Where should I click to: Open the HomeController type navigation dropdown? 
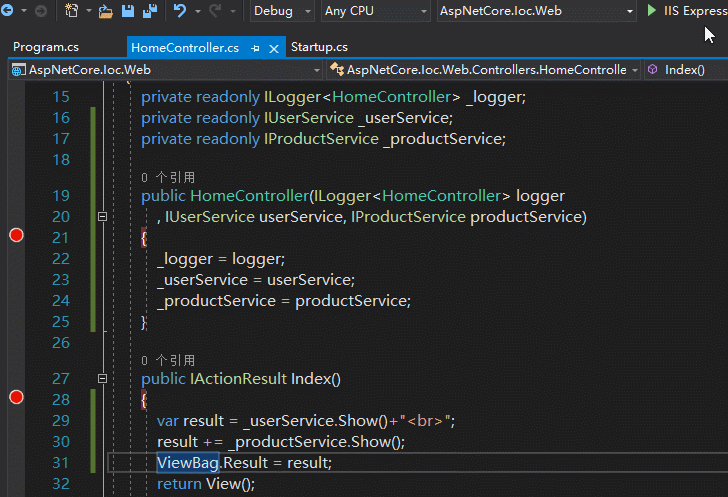[483, 70]
